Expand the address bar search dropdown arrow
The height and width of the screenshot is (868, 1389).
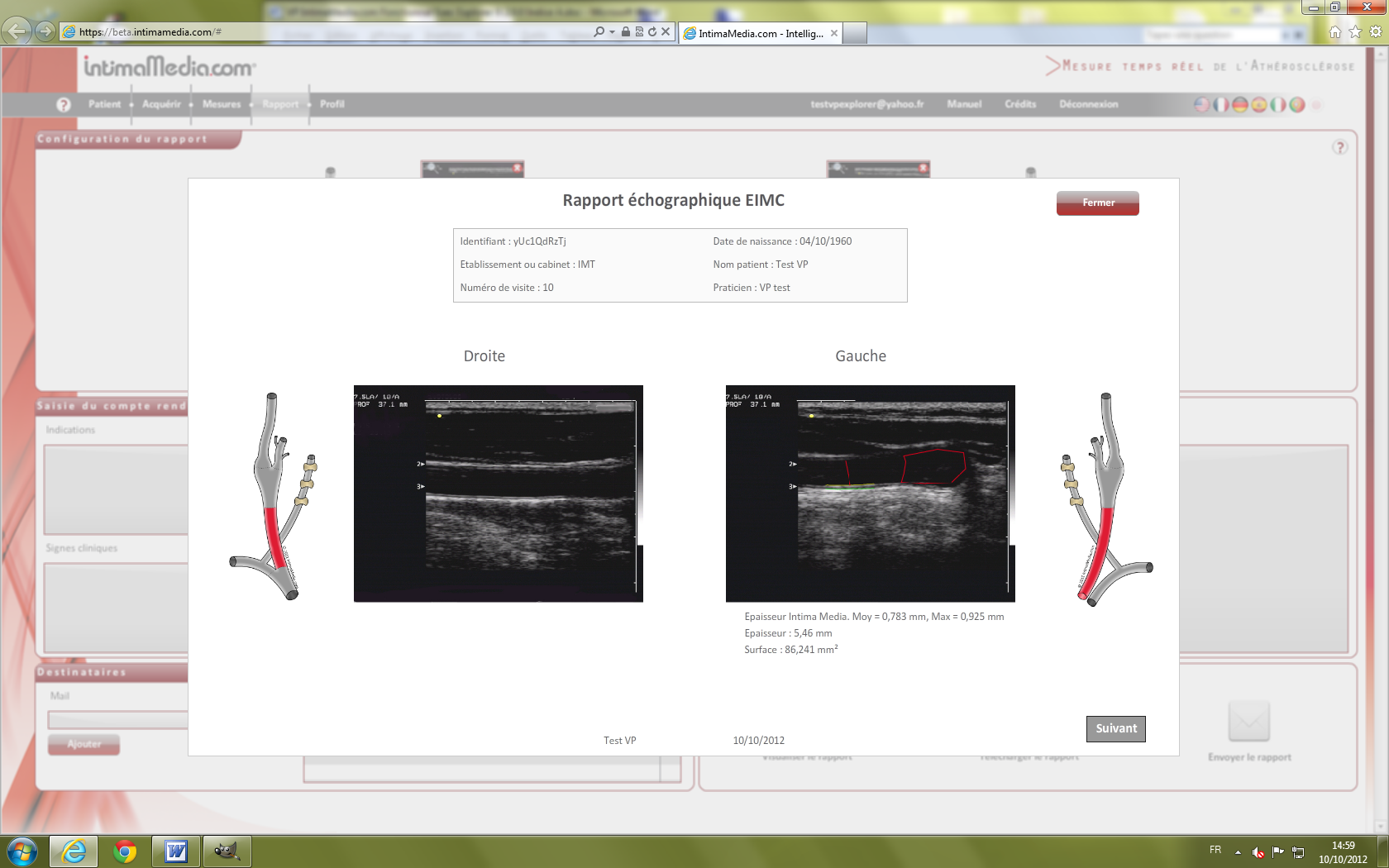(x=612, y=32)
